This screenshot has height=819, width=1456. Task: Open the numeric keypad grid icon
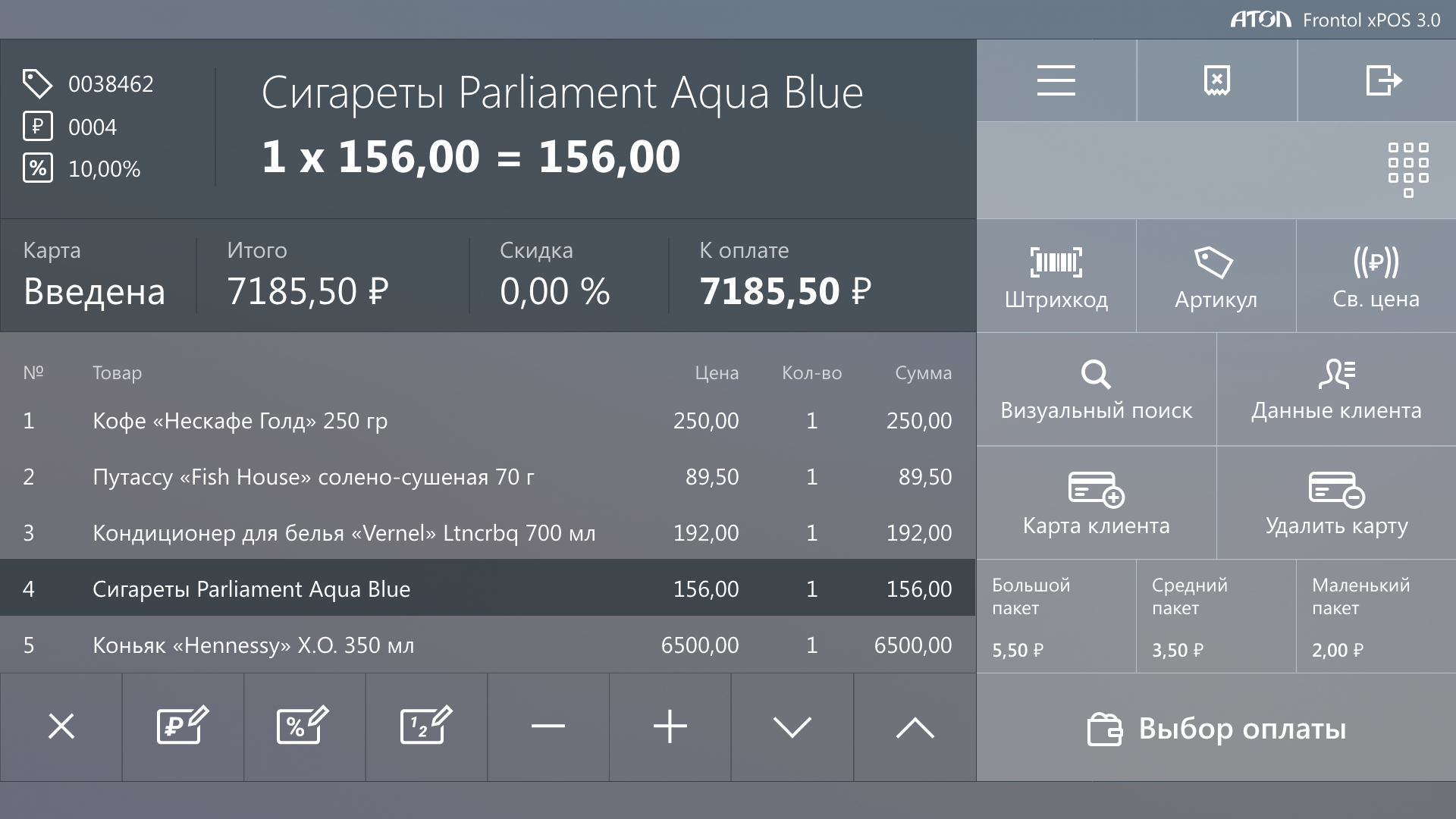click(1407, 170)
